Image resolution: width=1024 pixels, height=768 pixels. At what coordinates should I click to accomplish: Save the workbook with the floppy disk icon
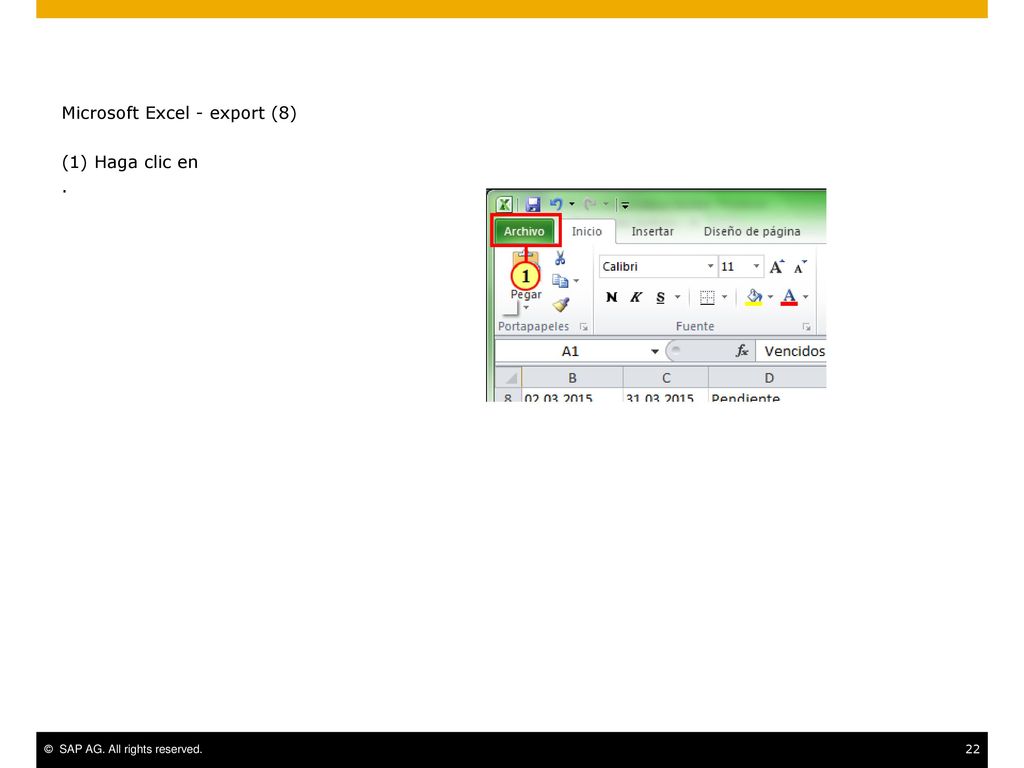pyautogui.click(x=532, y=204)
